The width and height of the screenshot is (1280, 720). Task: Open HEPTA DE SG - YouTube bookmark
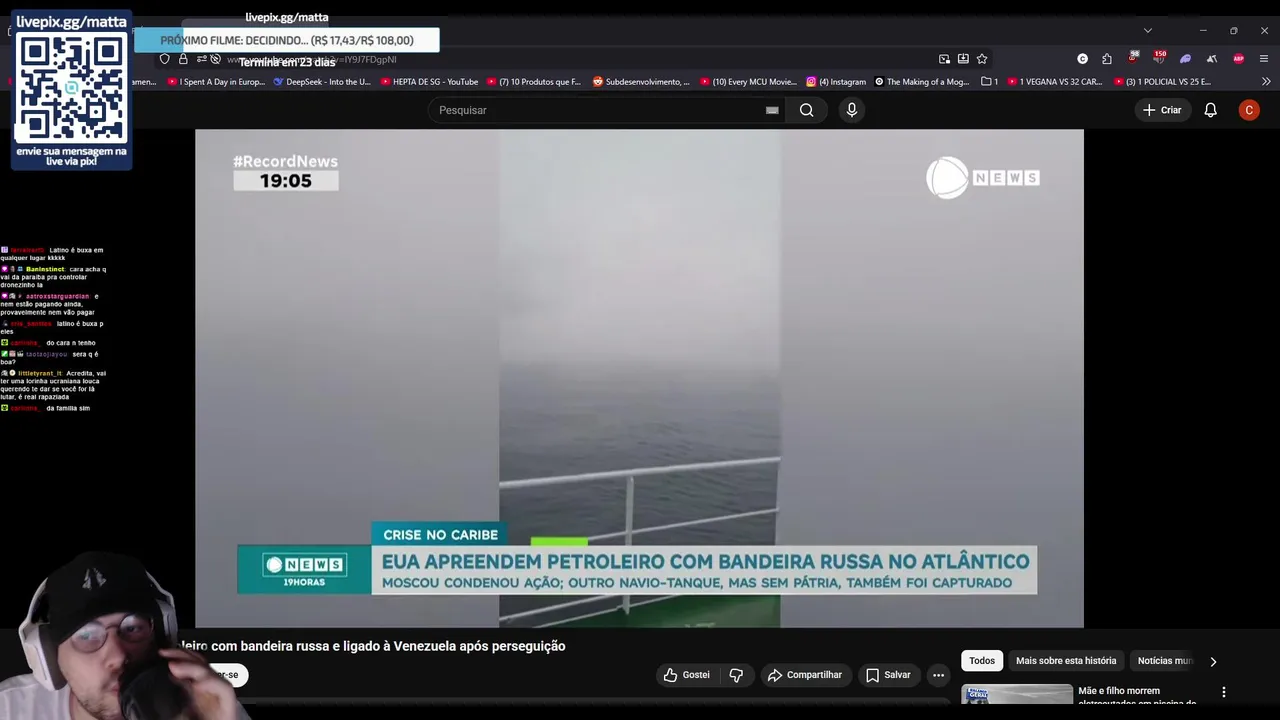coord(428,82)
